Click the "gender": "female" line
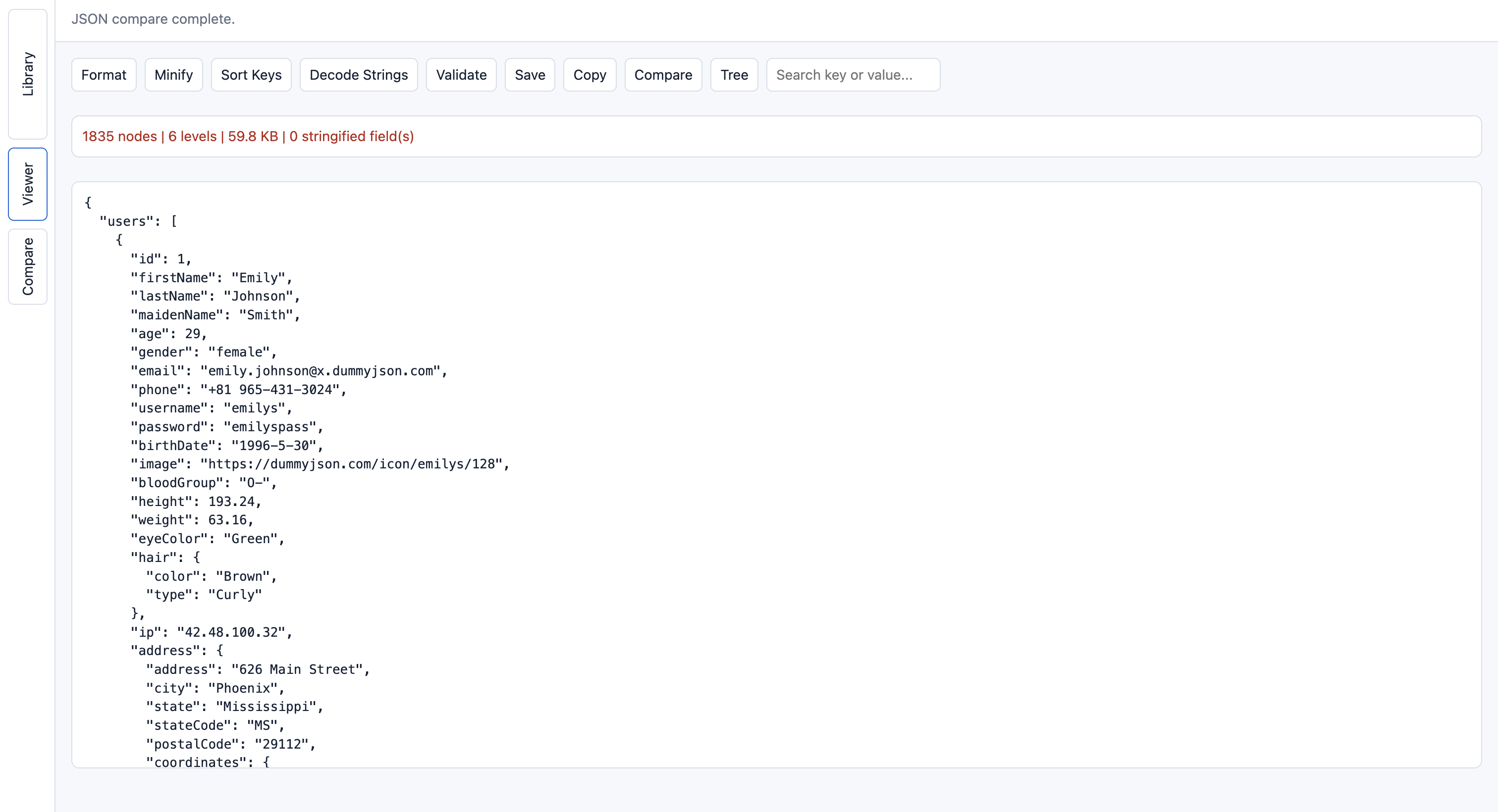1498x812 pixels. [x=204, y=352]
